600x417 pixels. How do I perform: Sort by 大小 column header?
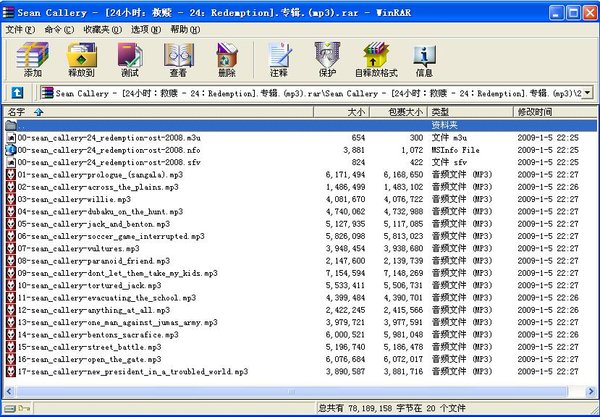pos(341,112)
